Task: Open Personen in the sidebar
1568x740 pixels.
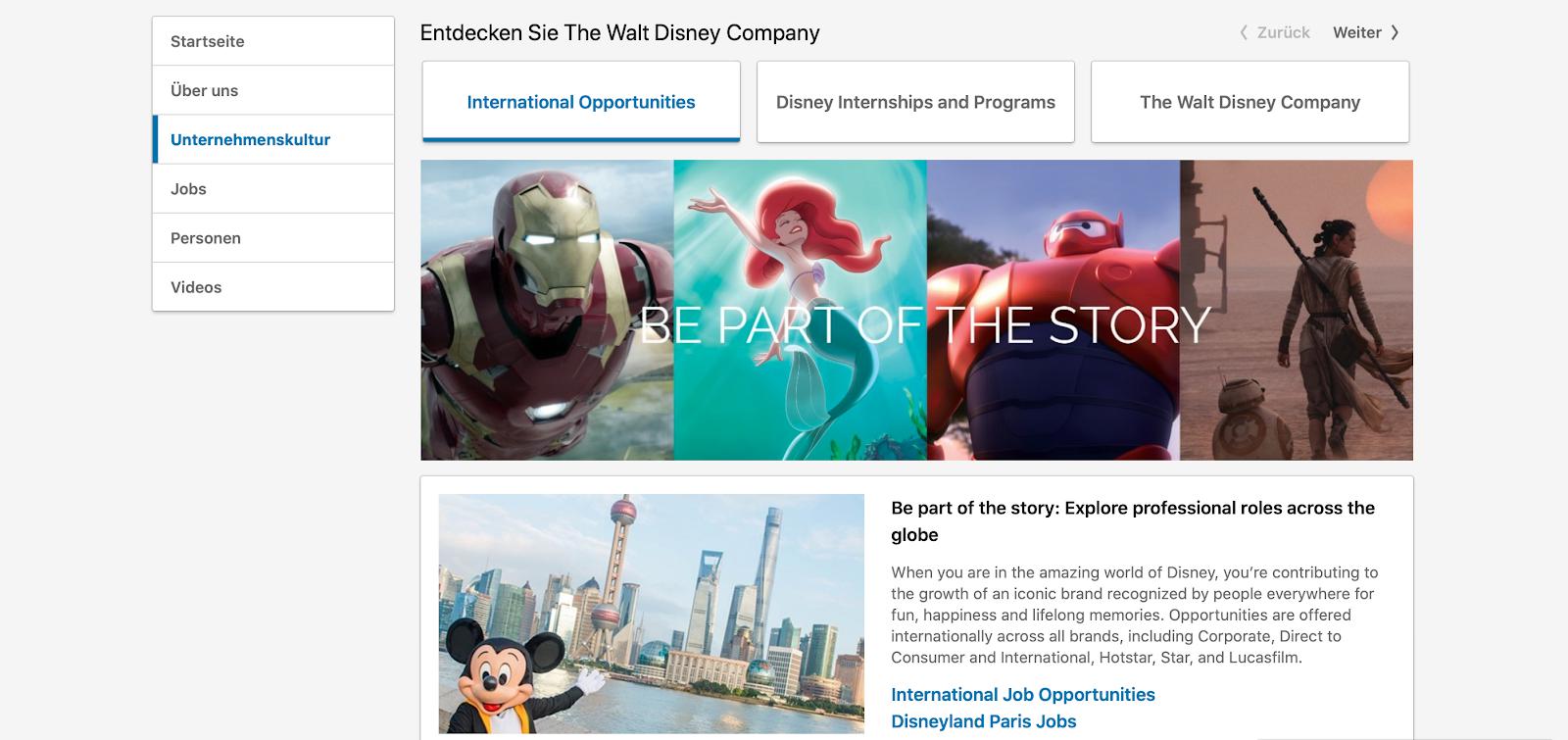Action: 273,237
